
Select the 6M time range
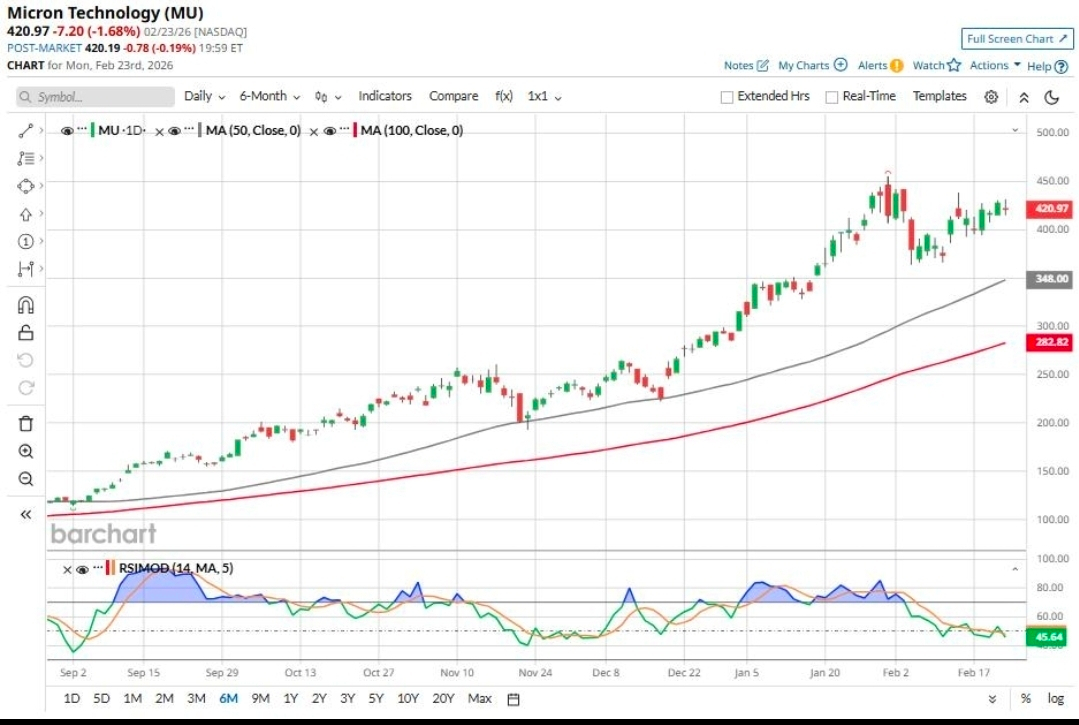click(x=228, y=698)
